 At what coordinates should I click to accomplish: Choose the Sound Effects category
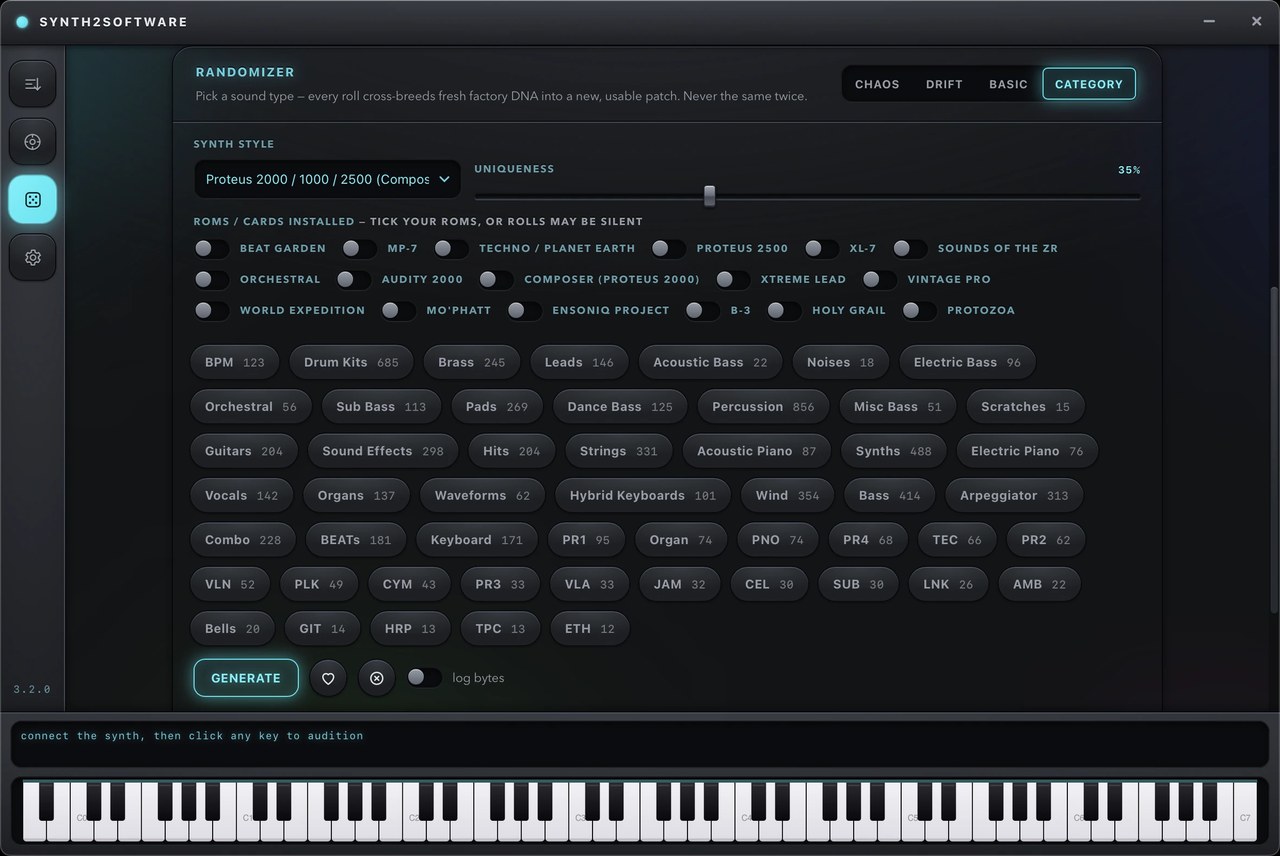[383, 451]
